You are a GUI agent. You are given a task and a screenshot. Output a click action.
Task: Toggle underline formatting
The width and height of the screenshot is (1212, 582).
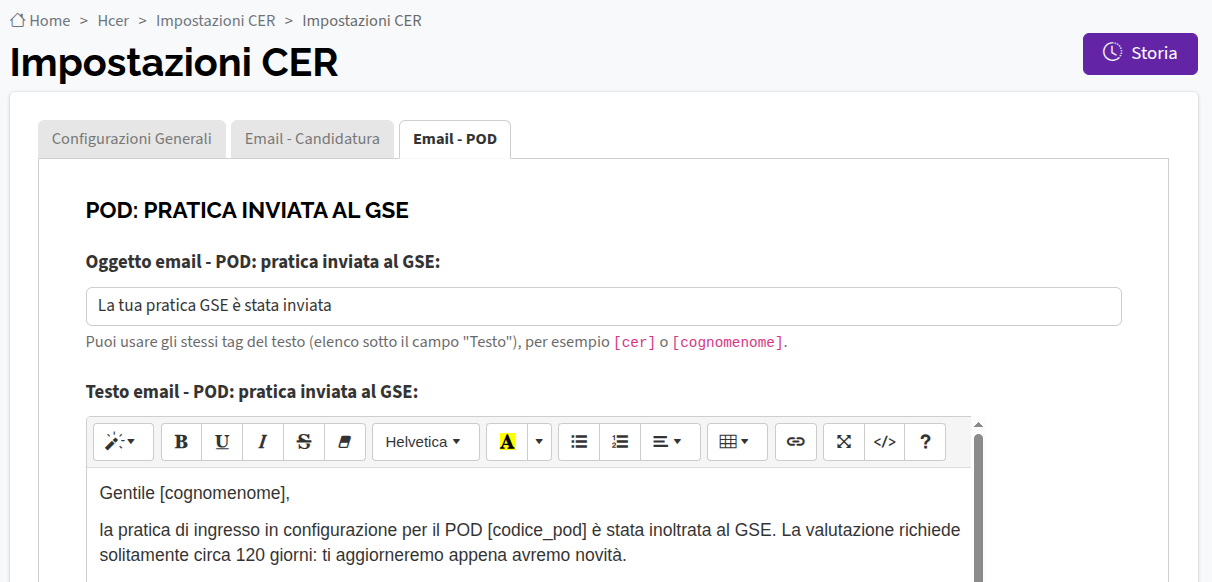[222, 441]
